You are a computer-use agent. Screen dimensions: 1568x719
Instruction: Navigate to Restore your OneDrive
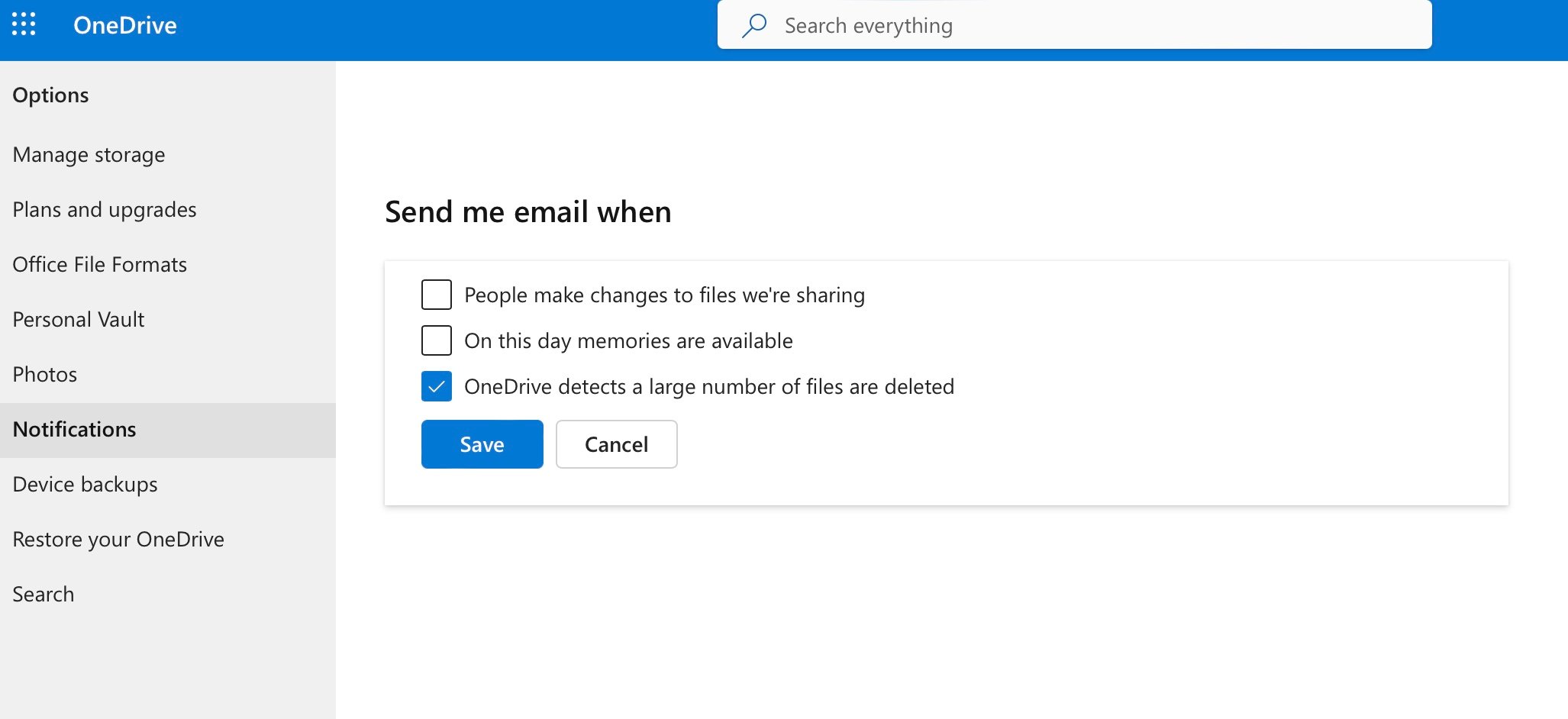(x=118, y=540)
